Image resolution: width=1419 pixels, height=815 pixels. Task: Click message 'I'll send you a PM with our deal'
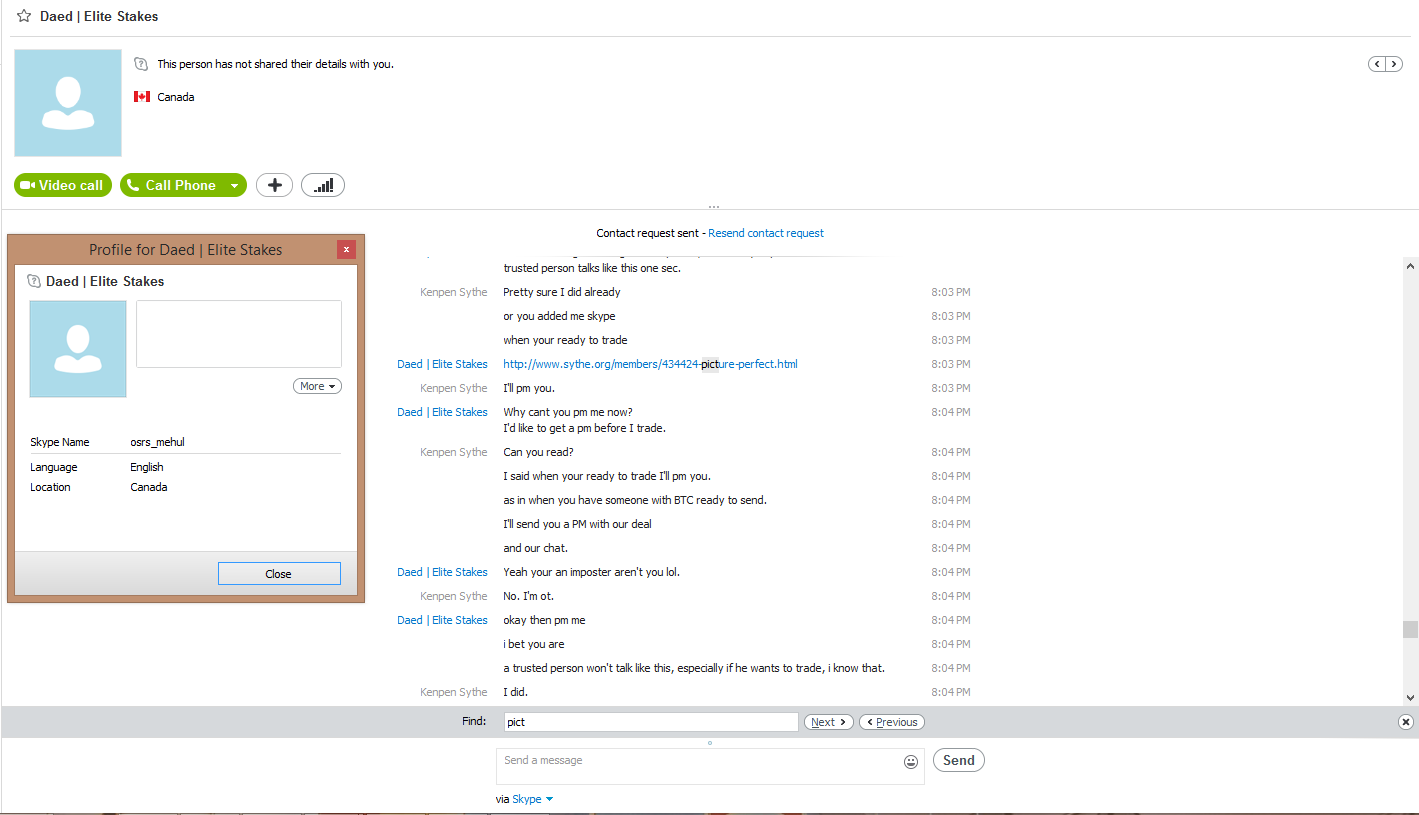[577, 524]
